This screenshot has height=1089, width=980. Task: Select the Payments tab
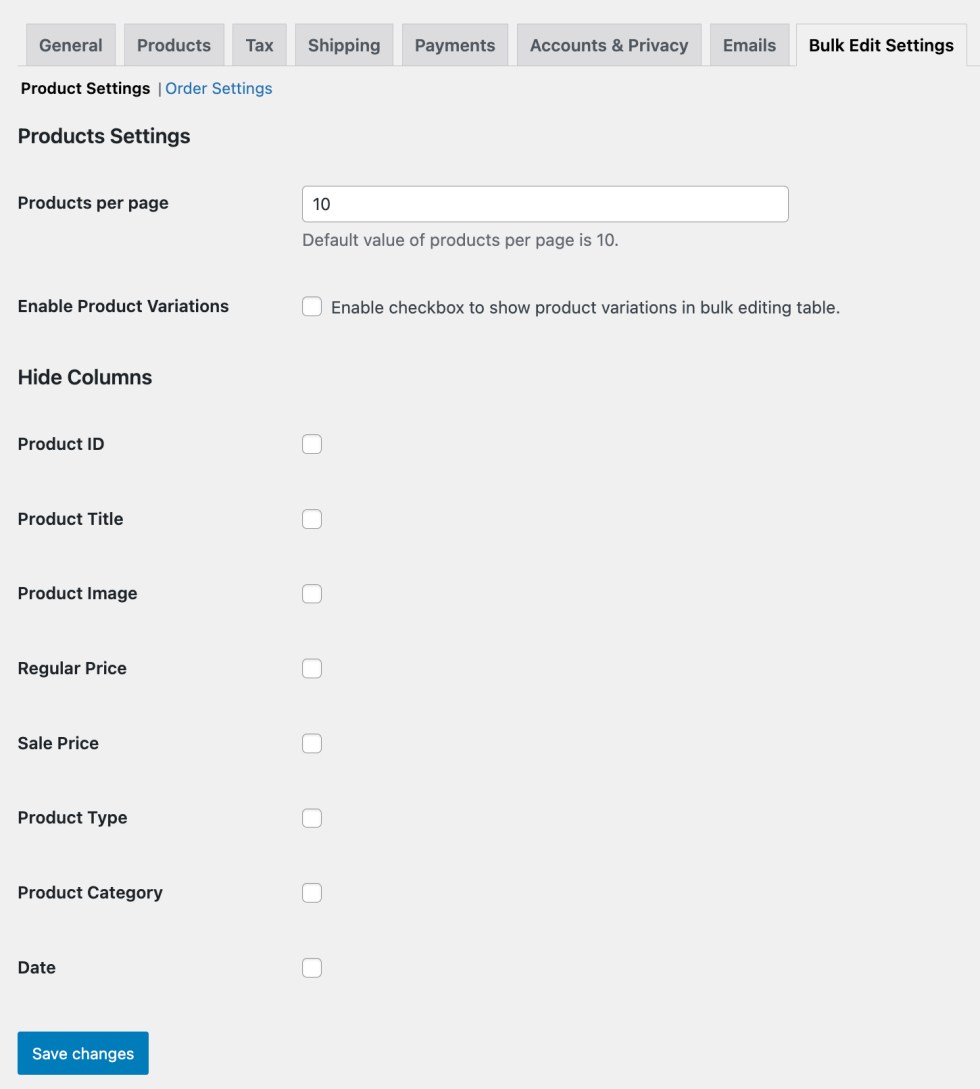pyautogui.click(x=455, y=45)
